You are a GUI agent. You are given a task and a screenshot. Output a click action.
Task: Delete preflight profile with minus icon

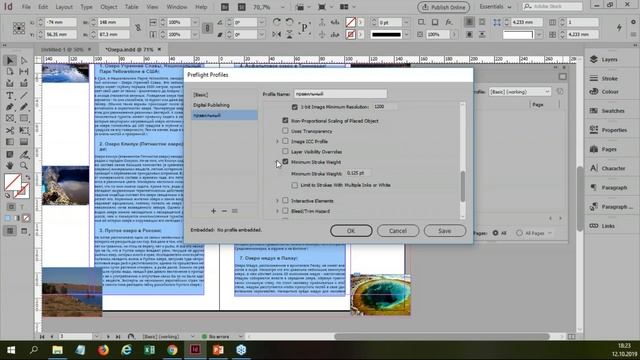pyautogui.click(x=224, y=211)
